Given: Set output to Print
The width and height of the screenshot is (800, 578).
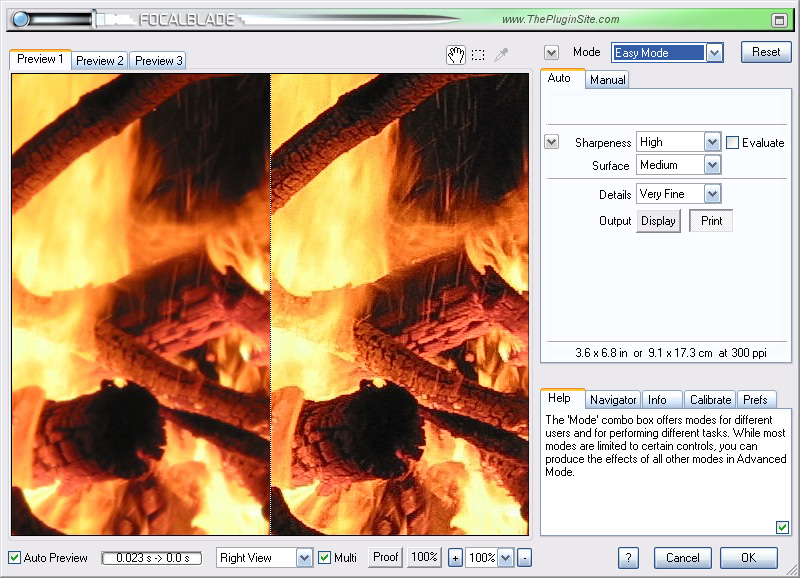Looking at the screenshot, I should click(711, 221).
